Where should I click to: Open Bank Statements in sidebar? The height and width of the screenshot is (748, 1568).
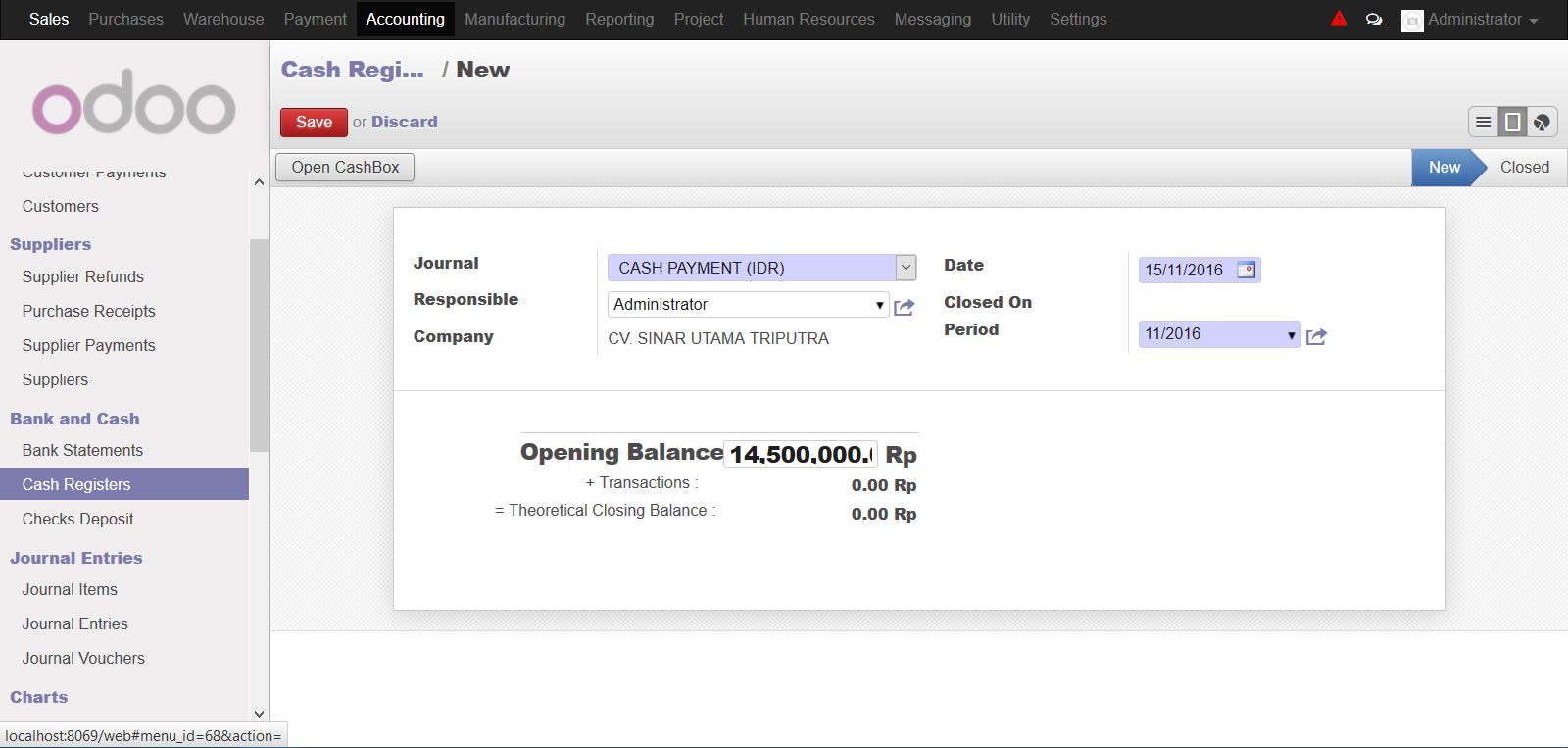click(82, 450)
